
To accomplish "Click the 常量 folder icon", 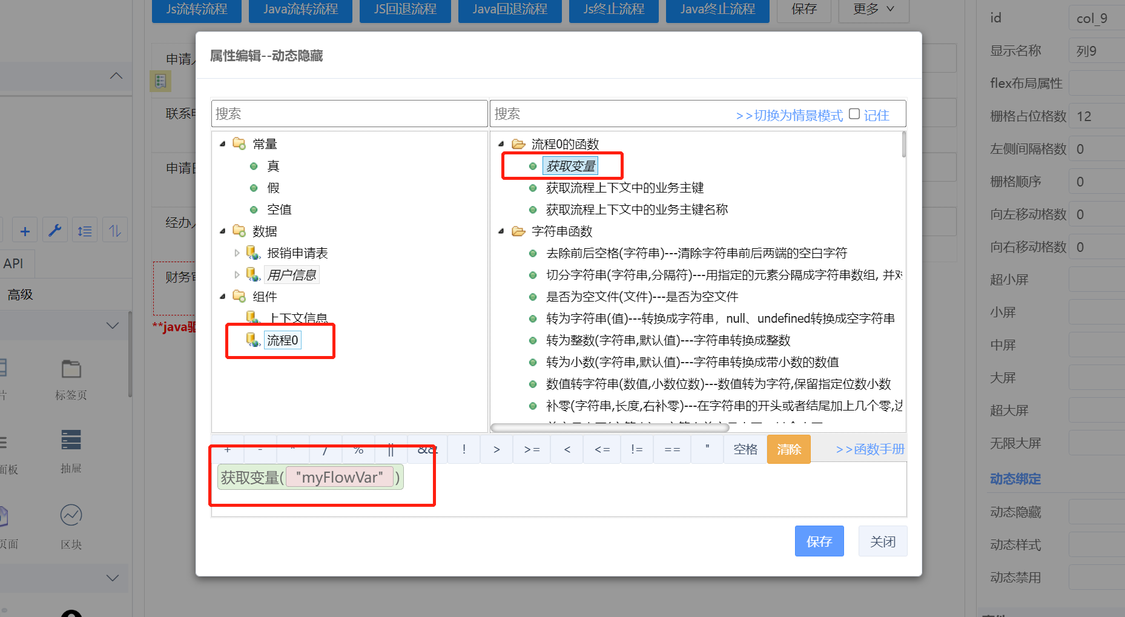I will pos(239,144).
